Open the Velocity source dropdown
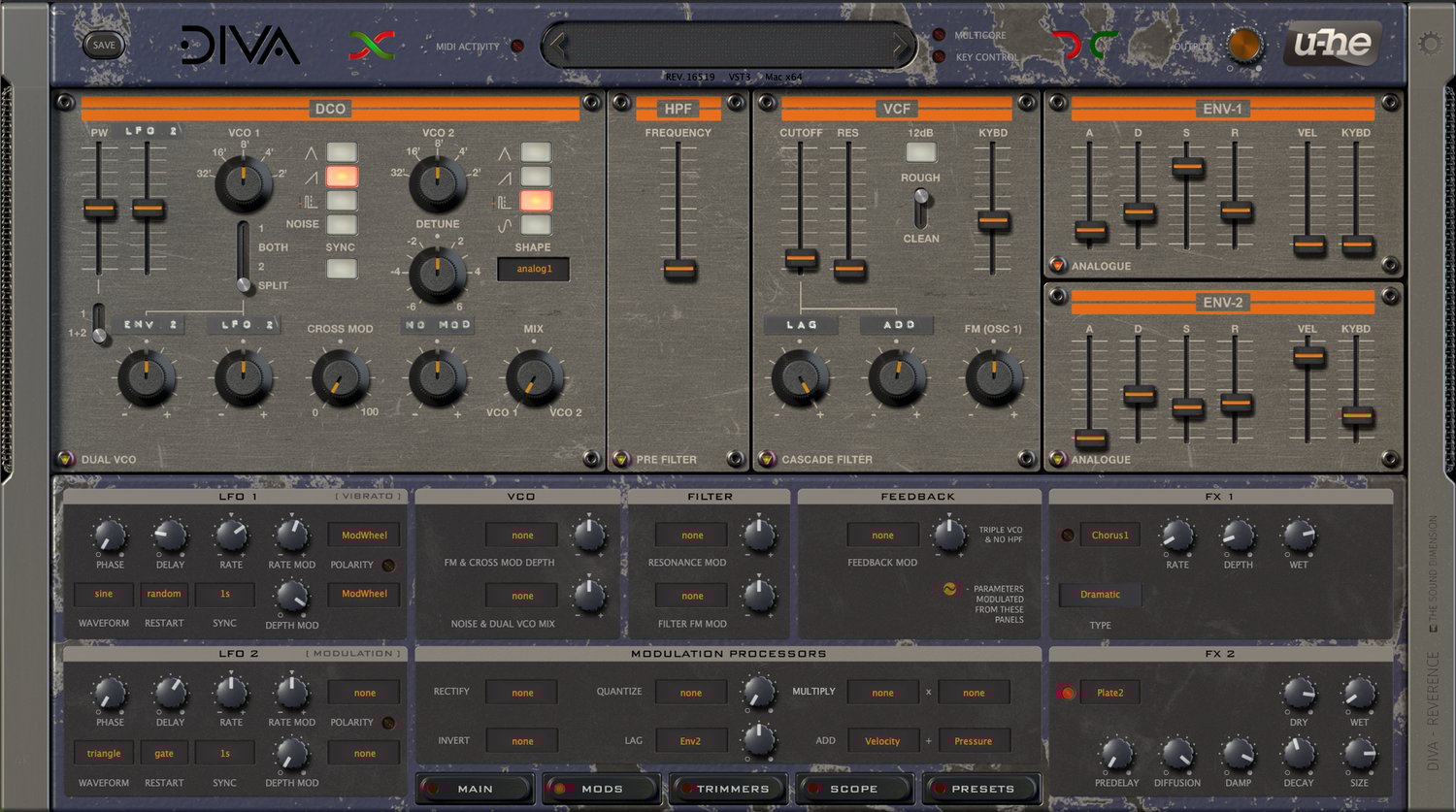The width and height of the screenshot is (1456, 812). 882,741
